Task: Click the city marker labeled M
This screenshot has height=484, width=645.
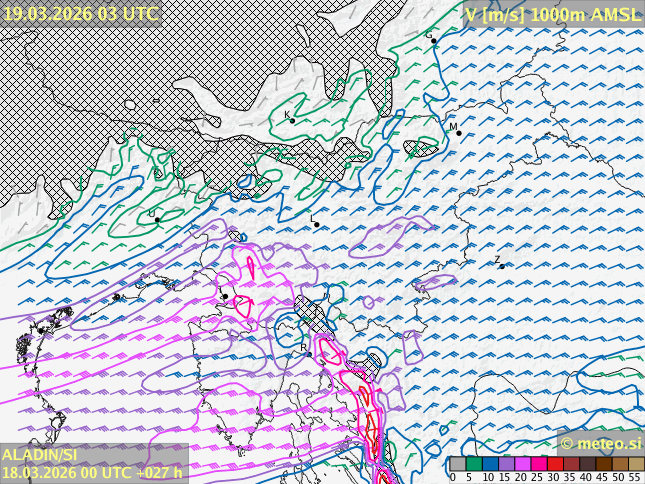Action: point(458,133)
